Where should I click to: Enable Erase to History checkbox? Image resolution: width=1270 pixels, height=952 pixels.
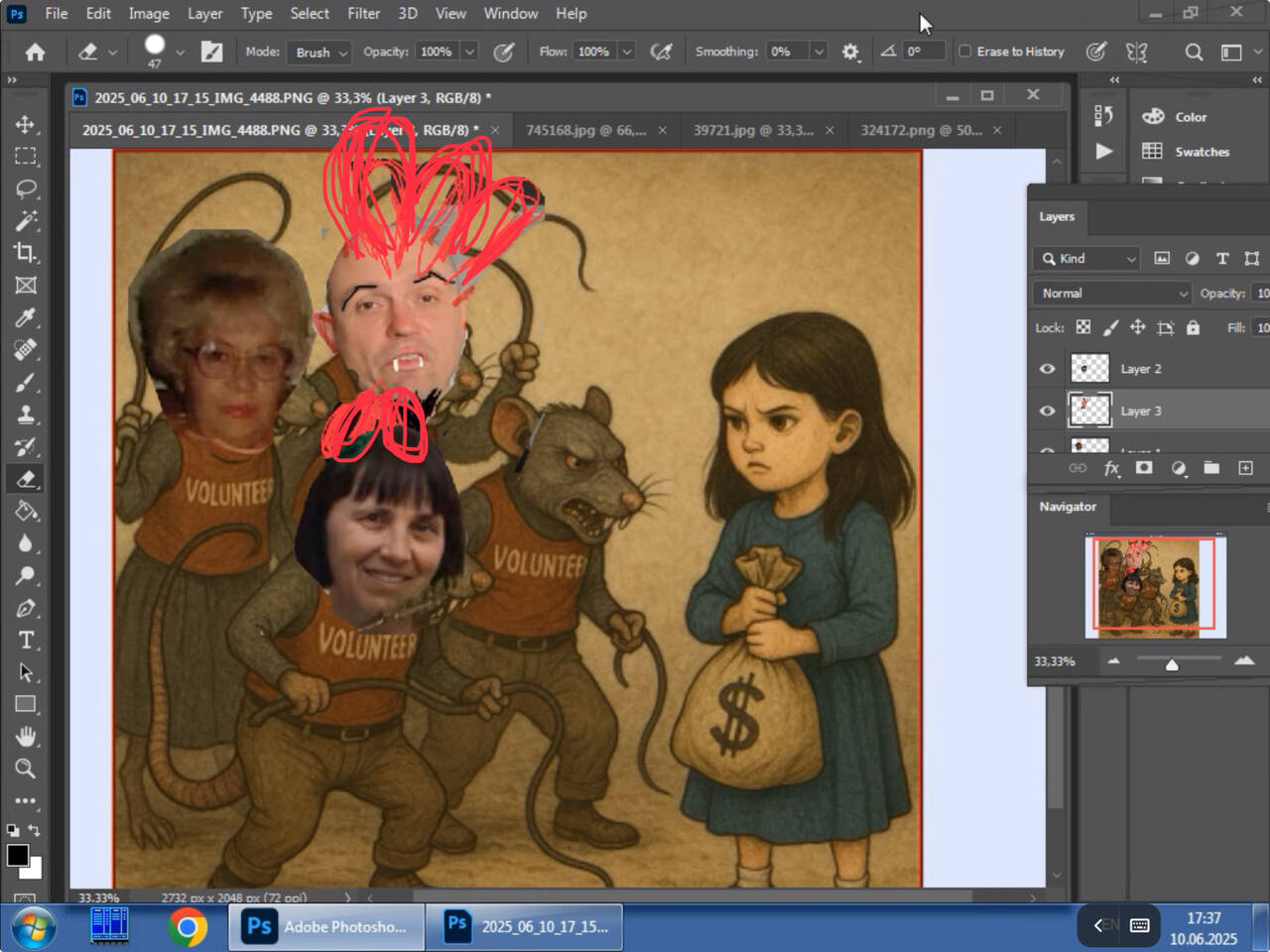coord(964,52)
